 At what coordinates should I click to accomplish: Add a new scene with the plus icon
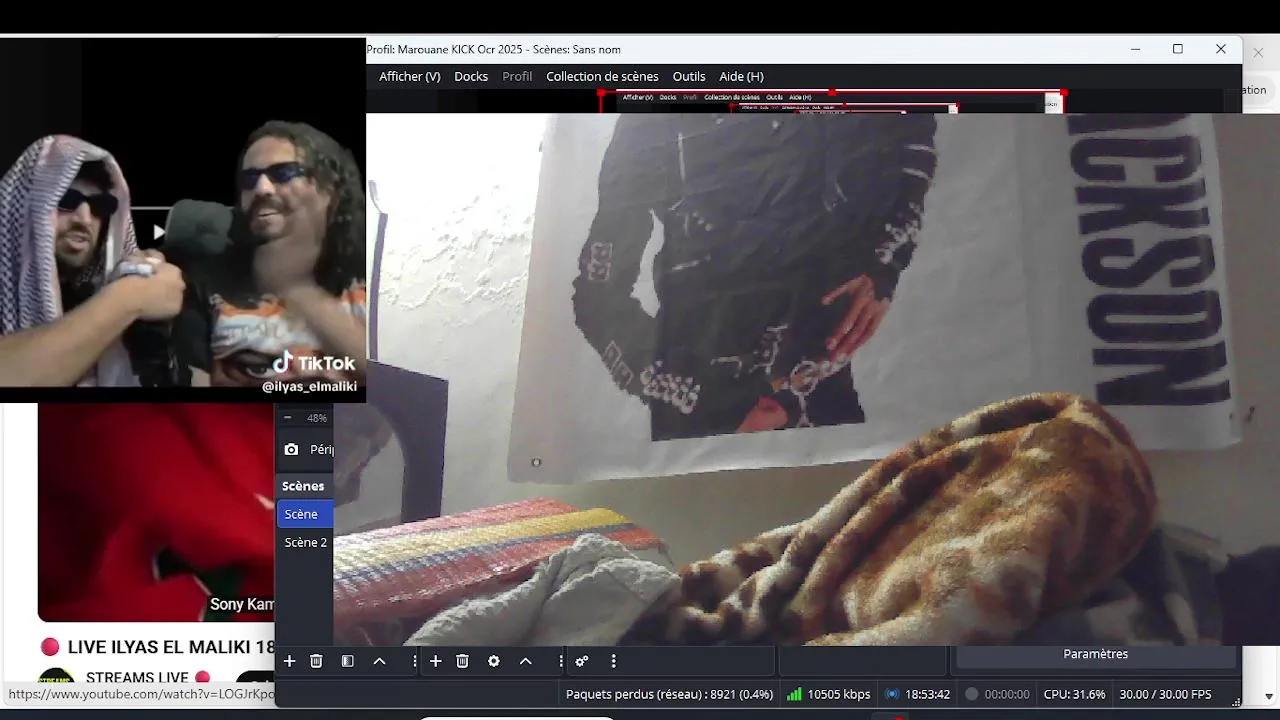289,661
